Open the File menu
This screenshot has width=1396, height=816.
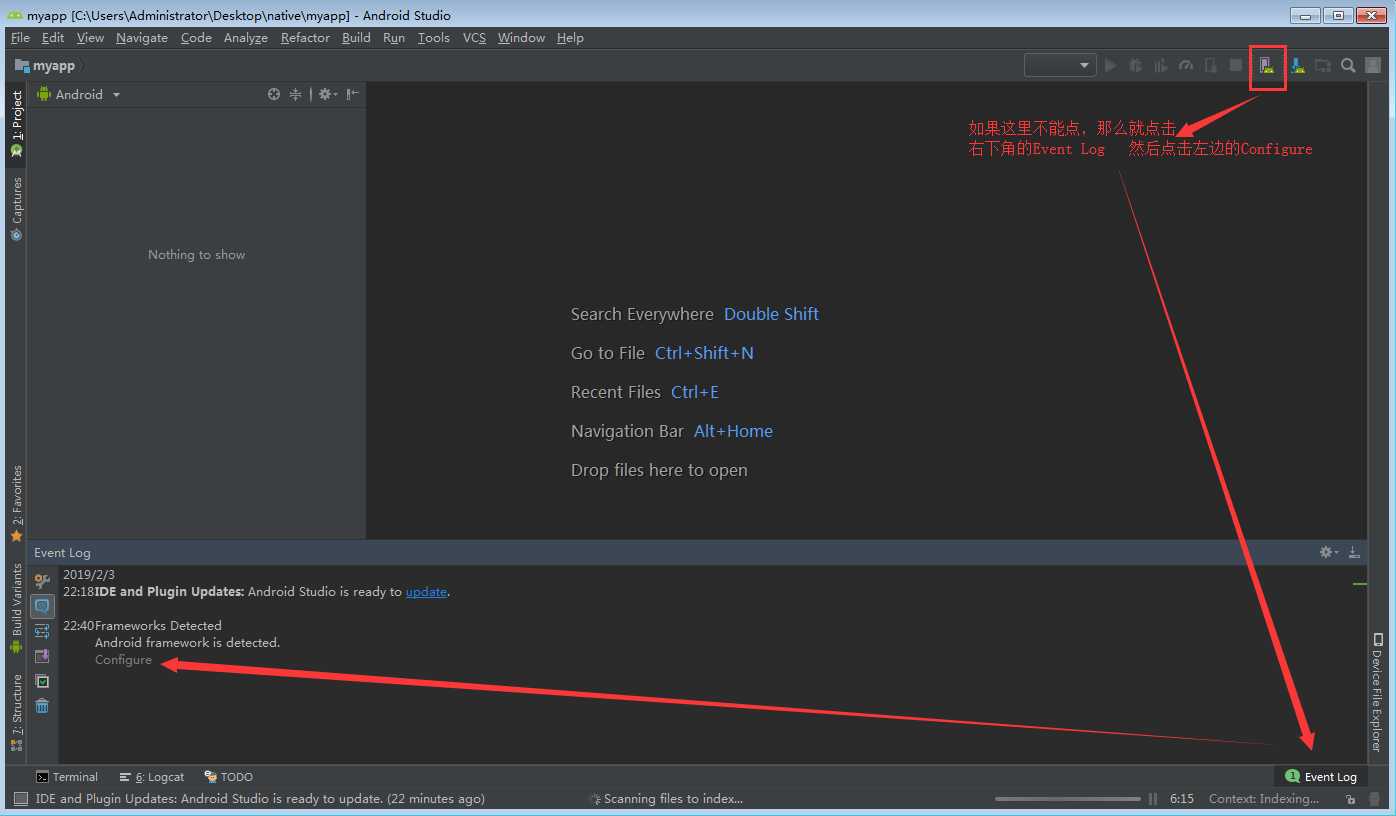tap(20, 38)
